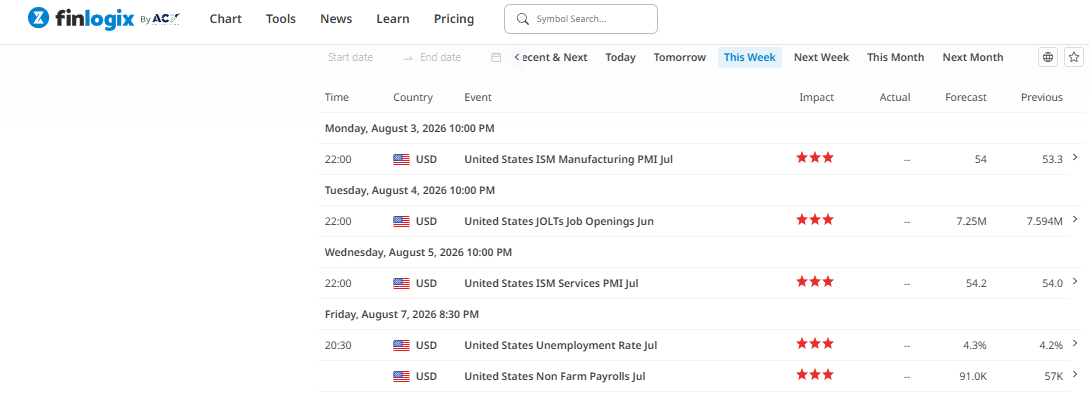
Task: Click the Impact column header
Action: pos(817,97)
